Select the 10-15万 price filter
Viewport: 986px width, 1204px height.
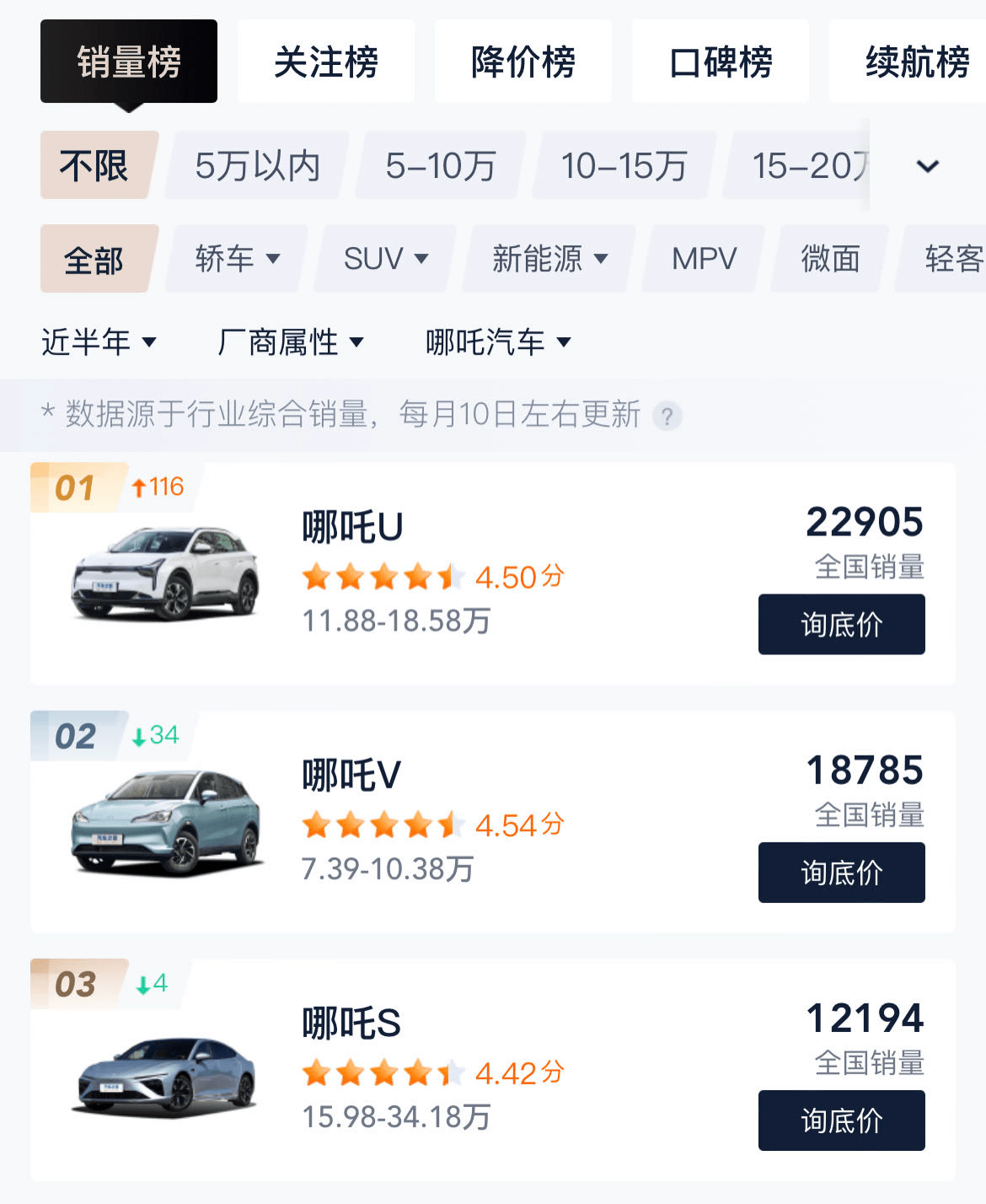(624, 166)
